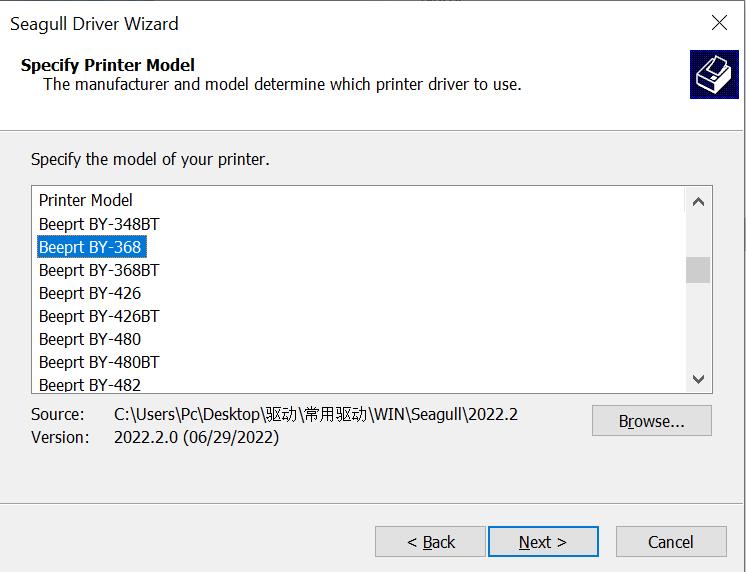
Task: Click the driver source folder path text
Action: [x=315, y=414]
